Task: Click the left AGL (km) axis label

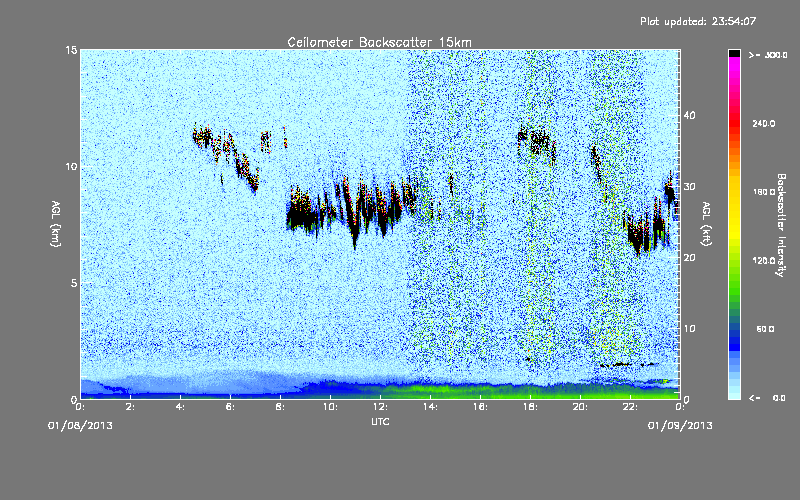Action: click(x=56, y=223)
